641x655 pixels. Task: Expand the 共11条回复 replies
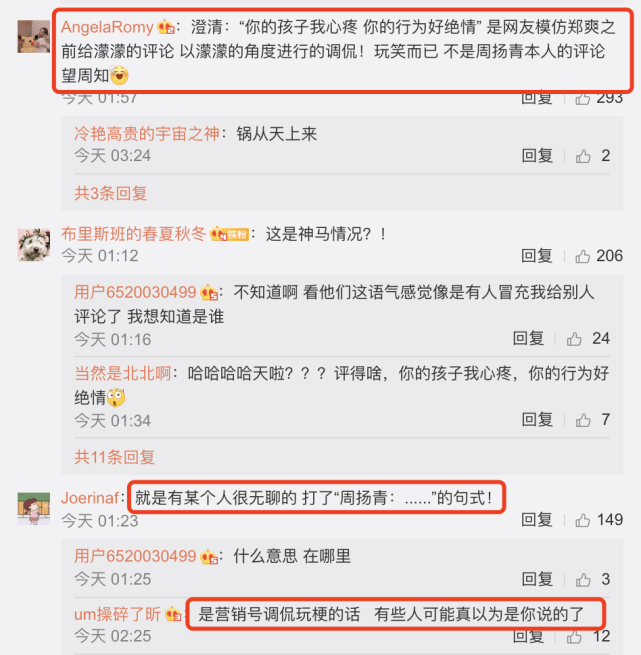pos(114,457)
